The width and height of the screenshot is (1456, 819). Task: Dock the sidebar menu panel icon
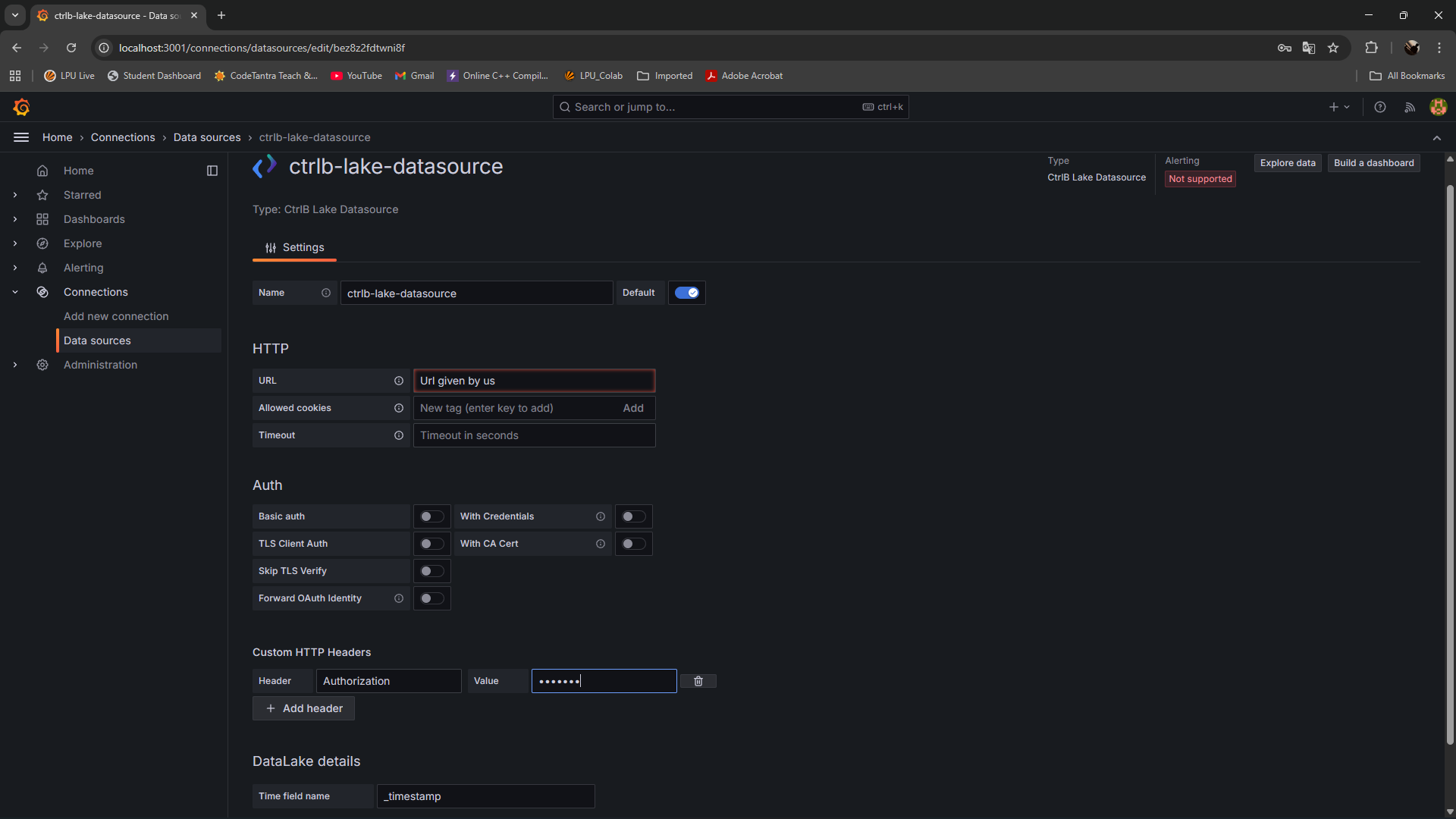coord(212,171)
